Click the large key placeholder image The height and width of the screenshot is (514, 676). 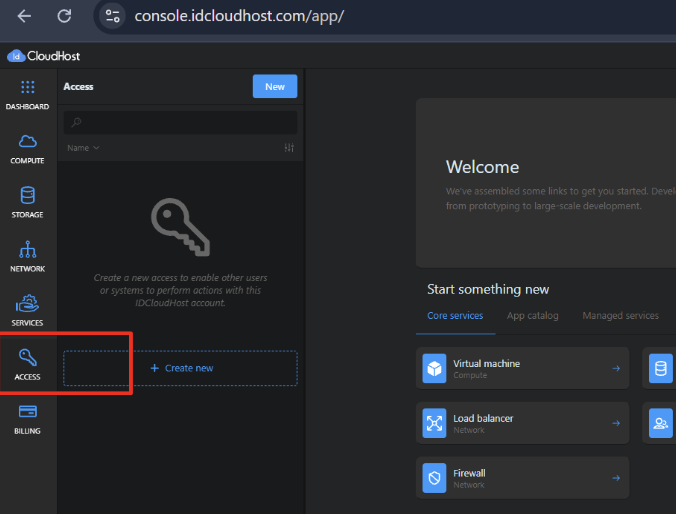tap(180, 227)
